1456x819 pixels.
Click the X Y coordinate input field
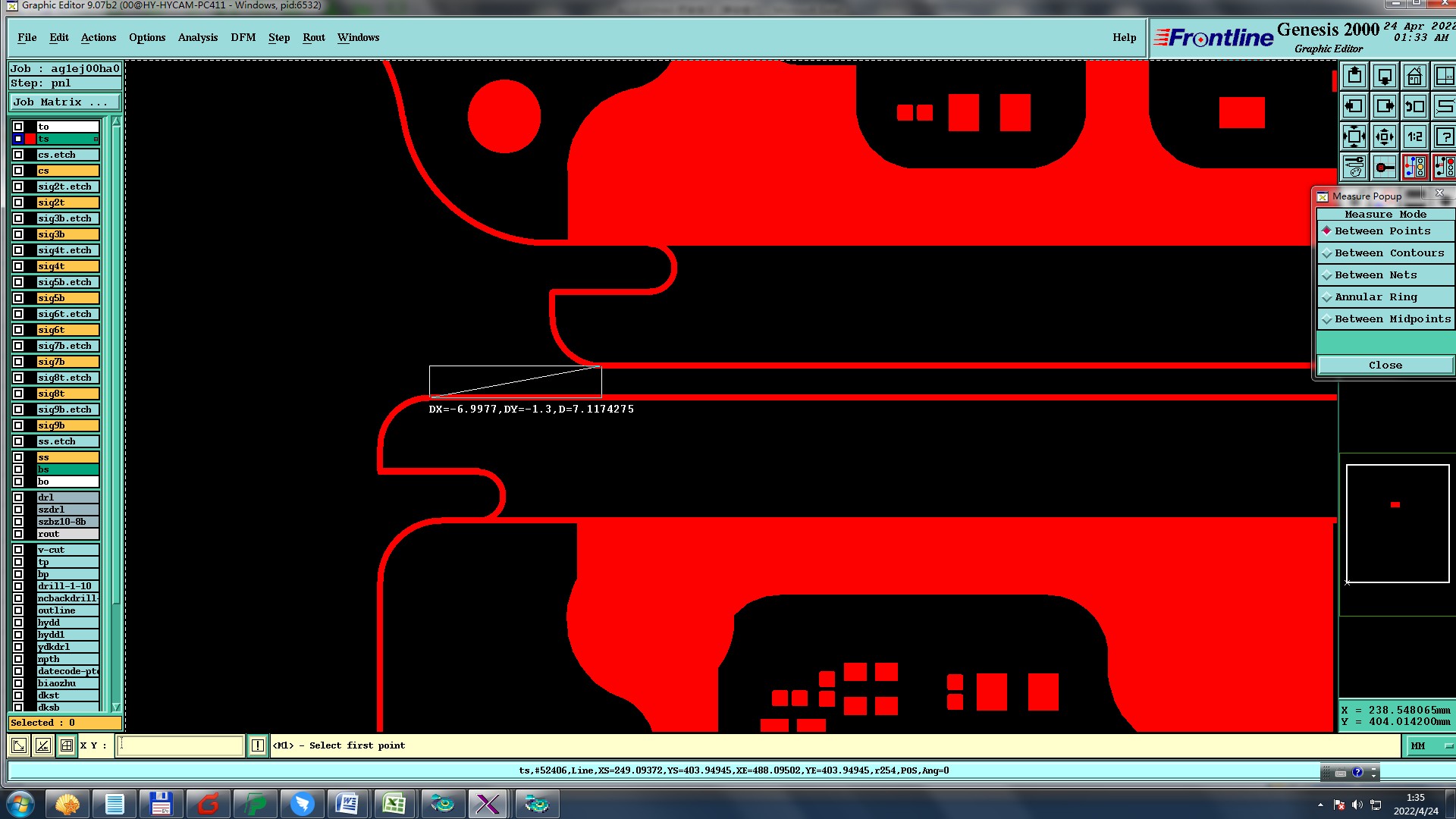180,745
